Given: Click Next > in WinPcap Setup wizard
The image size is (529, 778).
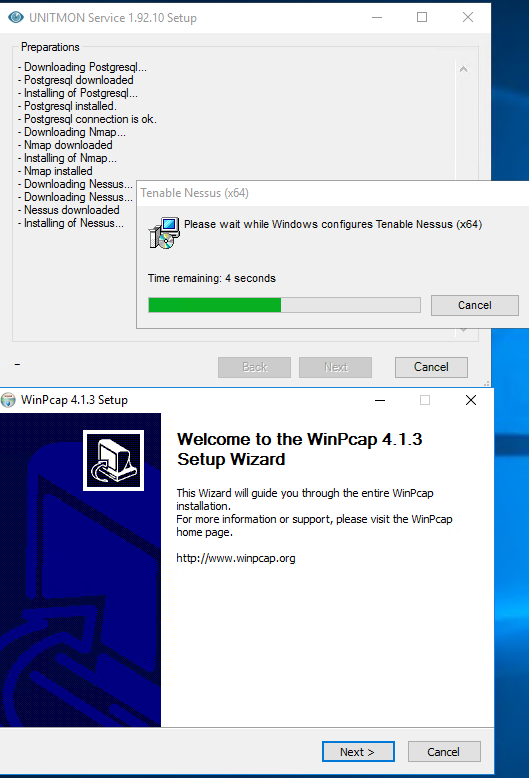Looking at the screenshot, I should [358, 752].
